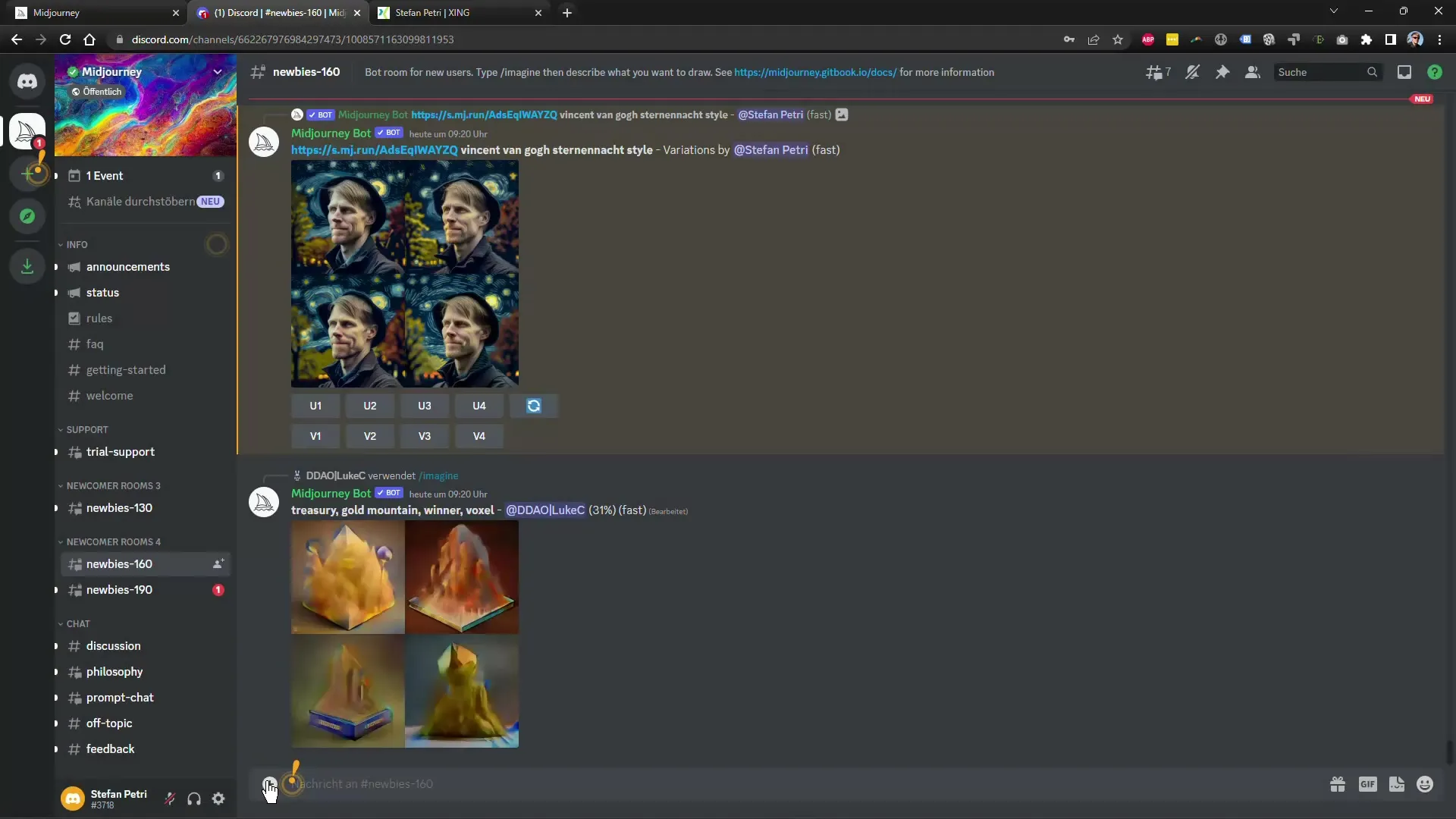Open the s.mj.run link in bot message

pyautogui.click(x=375, y=150)
